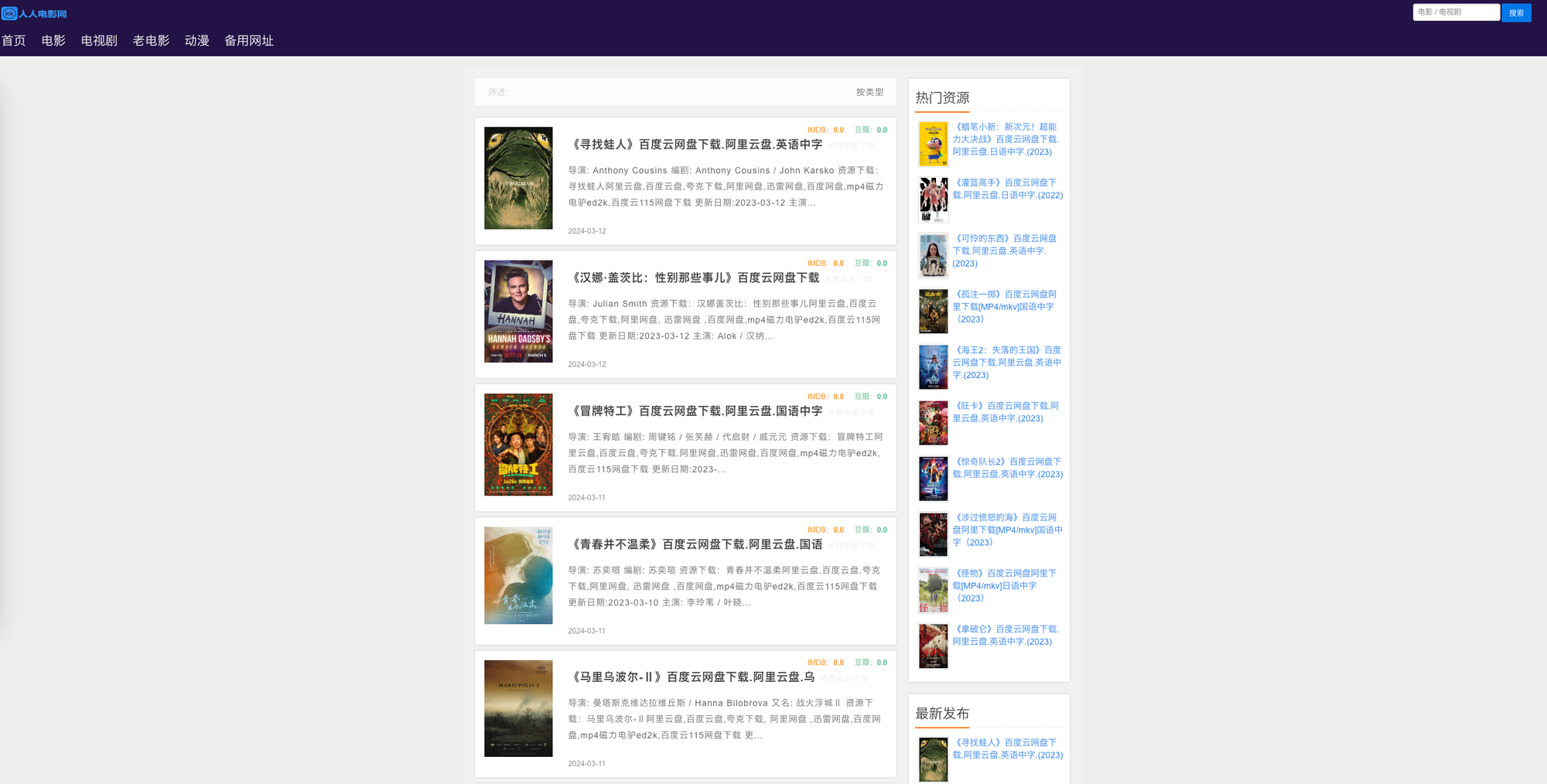Open the 冒牌特工 movie poster
Image resolution: width=1547 pixels, height=784 pixels.
click(518, 445)
